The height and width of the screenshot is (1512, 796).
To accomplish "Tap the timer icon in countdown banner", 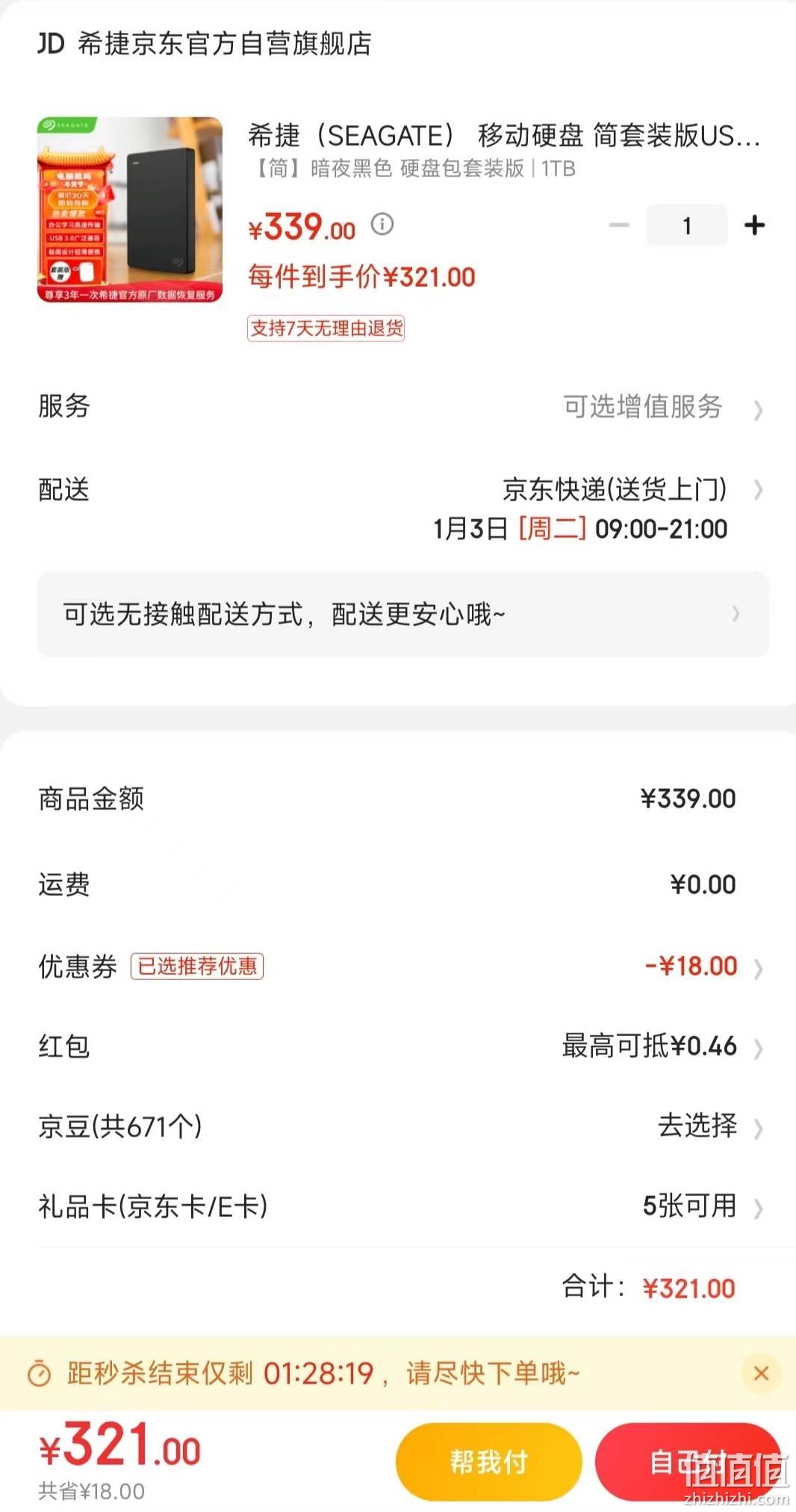I will (x=39, y=1373).
